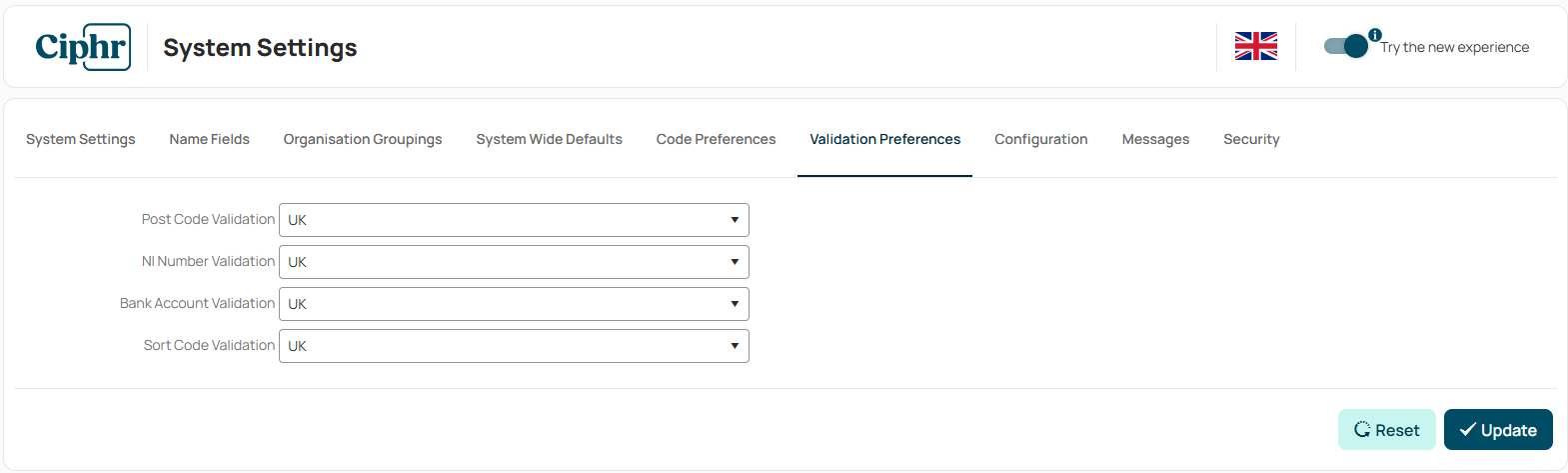The width and height of the screenshot is (1568, 473).
Task: Click the Reset button
Action: coord(1387,430)
